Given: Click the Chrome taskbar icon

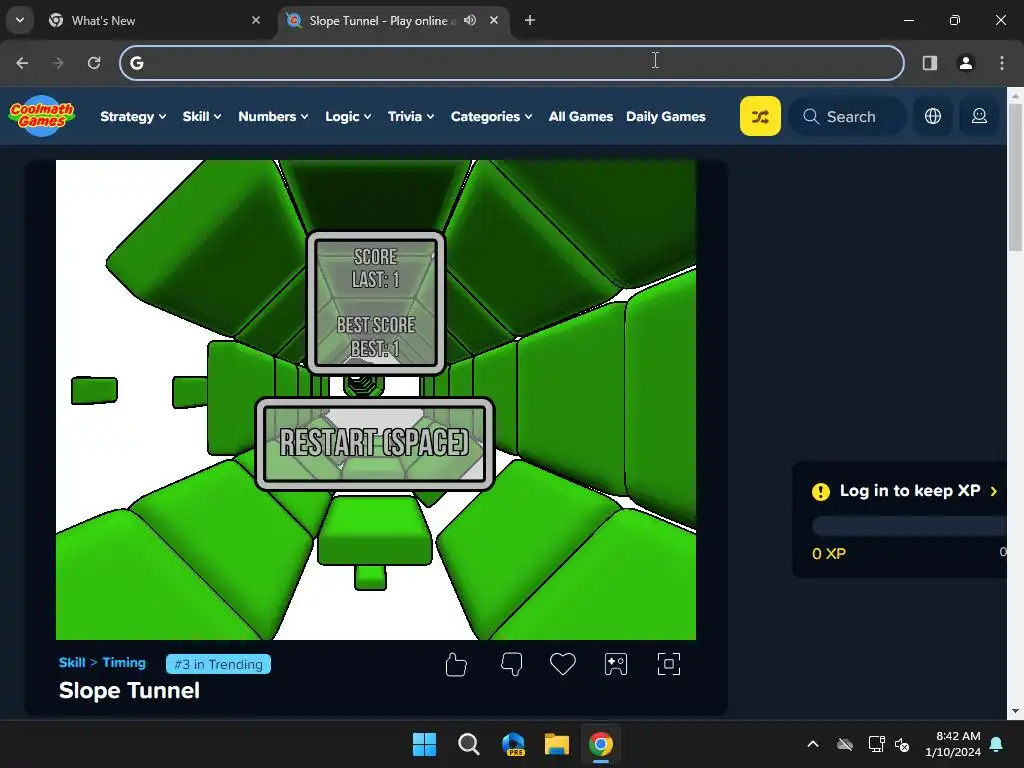Looking at the screenshot, I should tap(601, 744).
